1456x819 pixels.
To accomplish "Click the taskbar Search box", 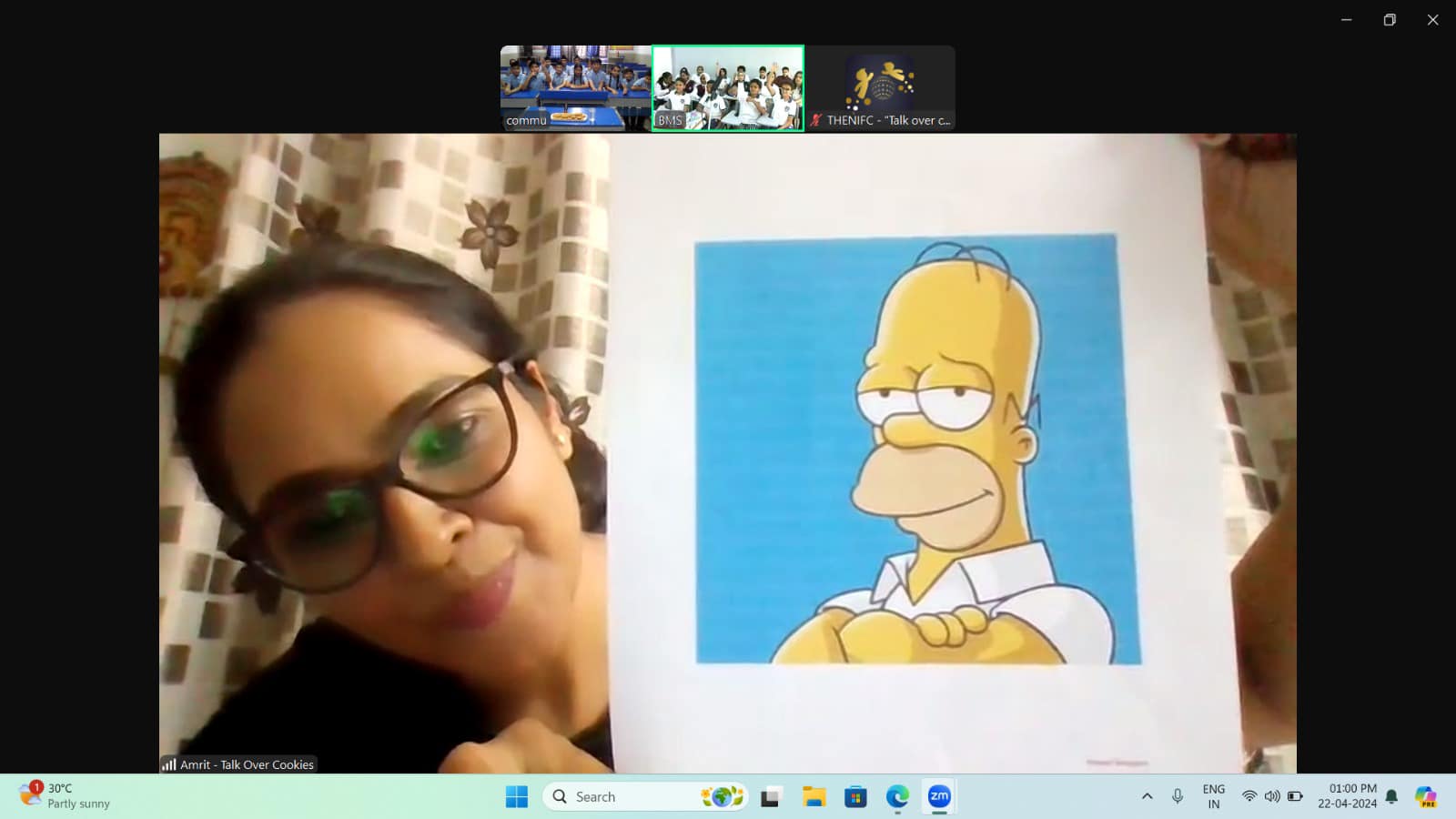I will [645, 797].
